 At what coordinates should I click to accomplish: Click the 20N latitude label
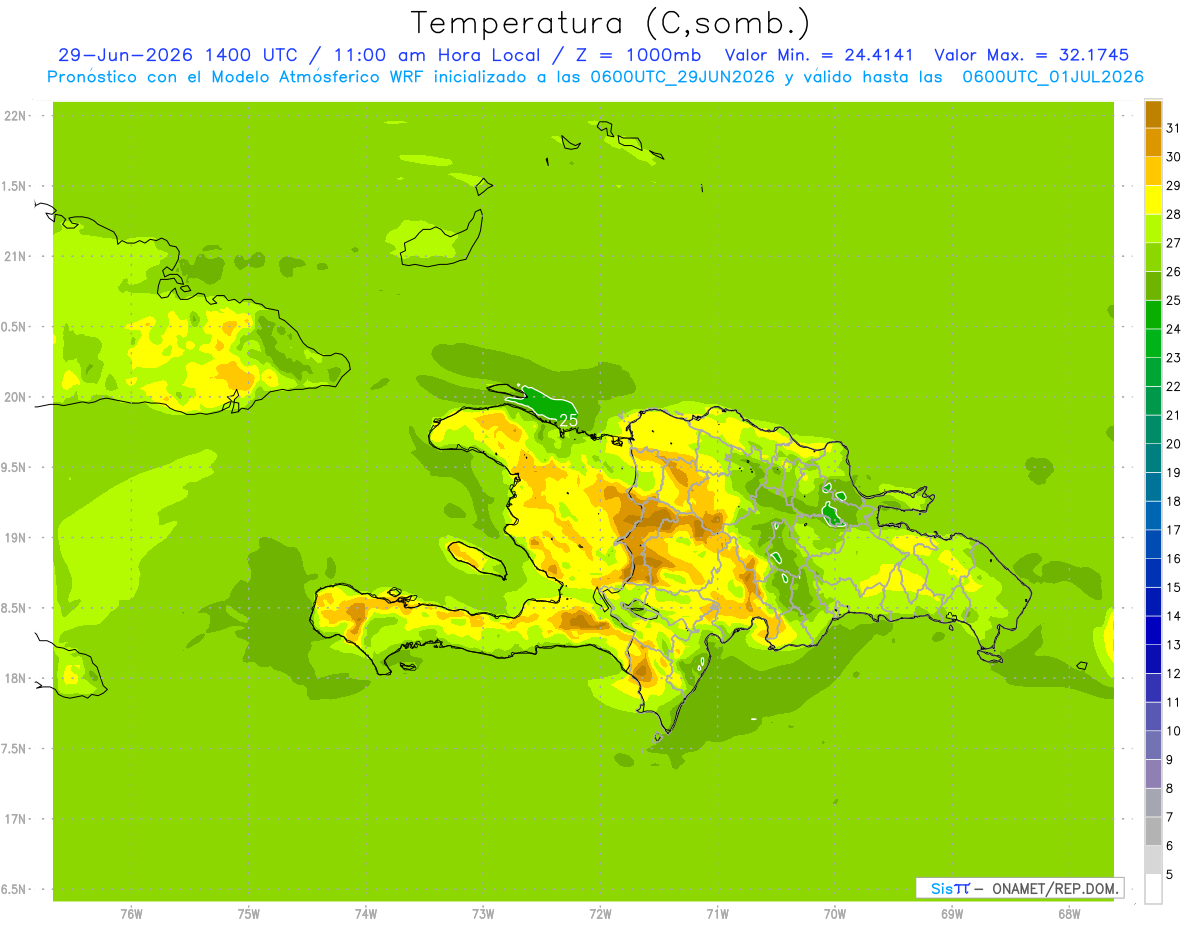pos(14,397)
